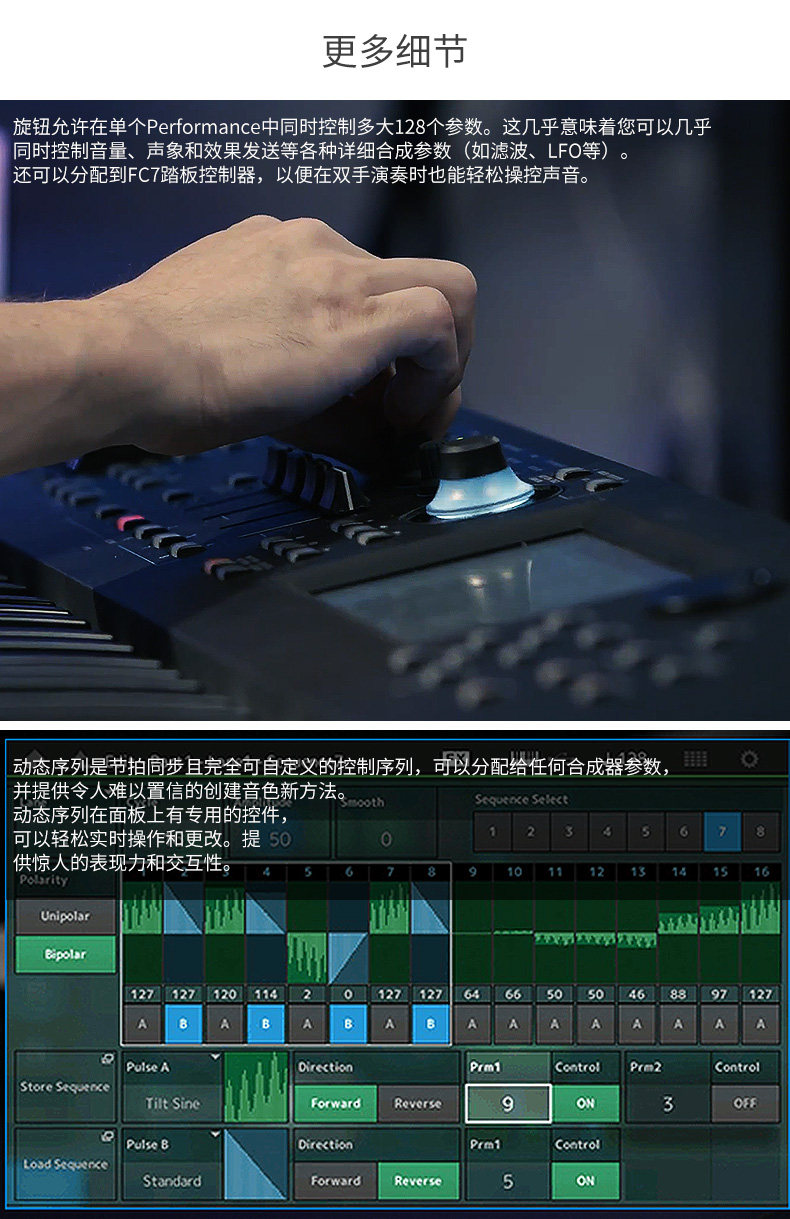
Task: Click step 15 value 97
Action: tap(720, 994)
